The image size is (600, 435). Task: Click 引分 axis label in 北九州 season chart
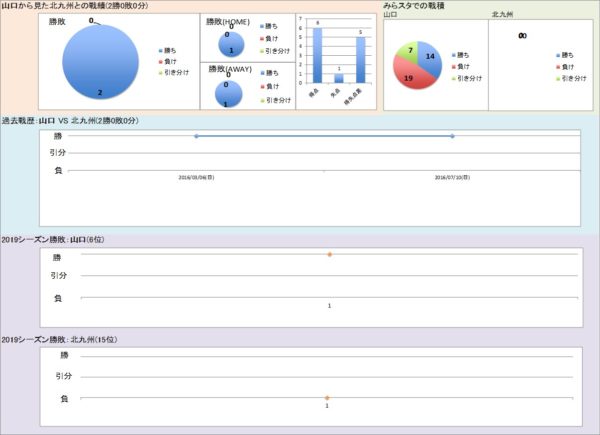pos(64,376)
